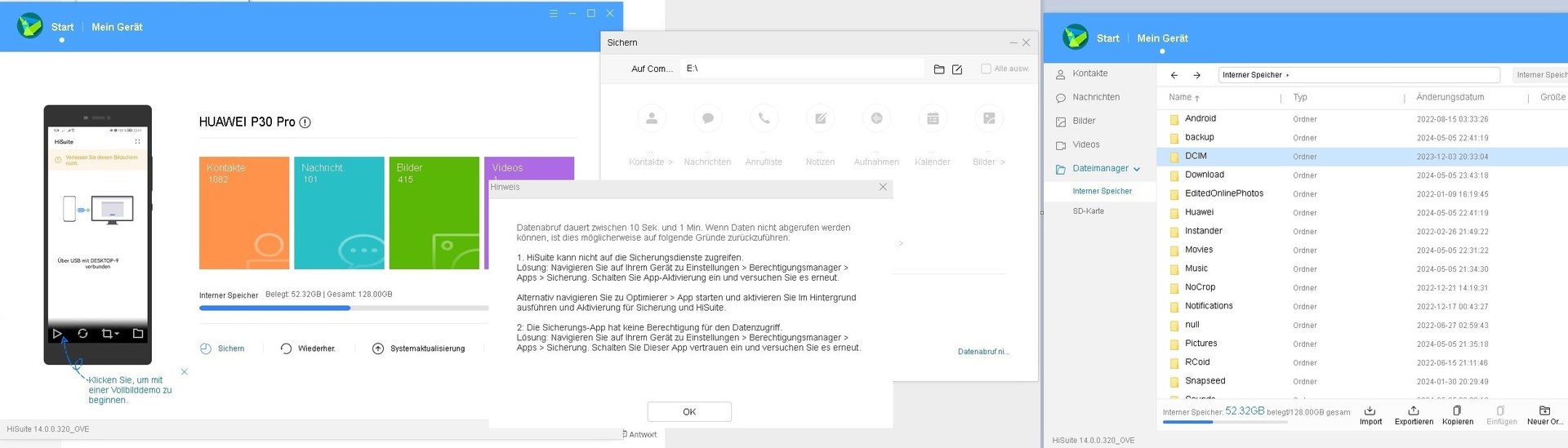
Task: Click the search field in the file manager
Action: click(1540, 75)
